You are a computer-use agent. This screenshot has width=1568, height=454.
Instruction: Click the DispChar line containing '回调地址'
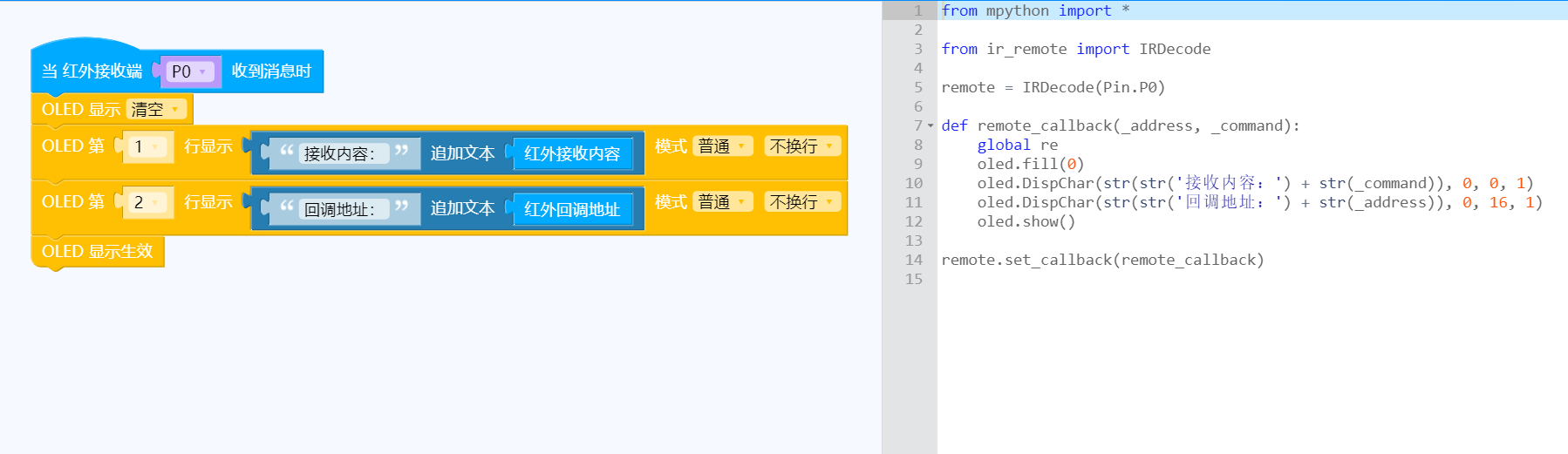coord(1259,202)
